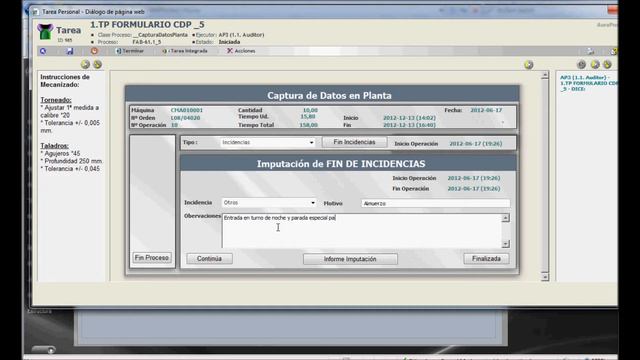The width and height of the screenshot is (640, 360).
Task: Click the Estado value Iniciada
Action: coord(229,42)
